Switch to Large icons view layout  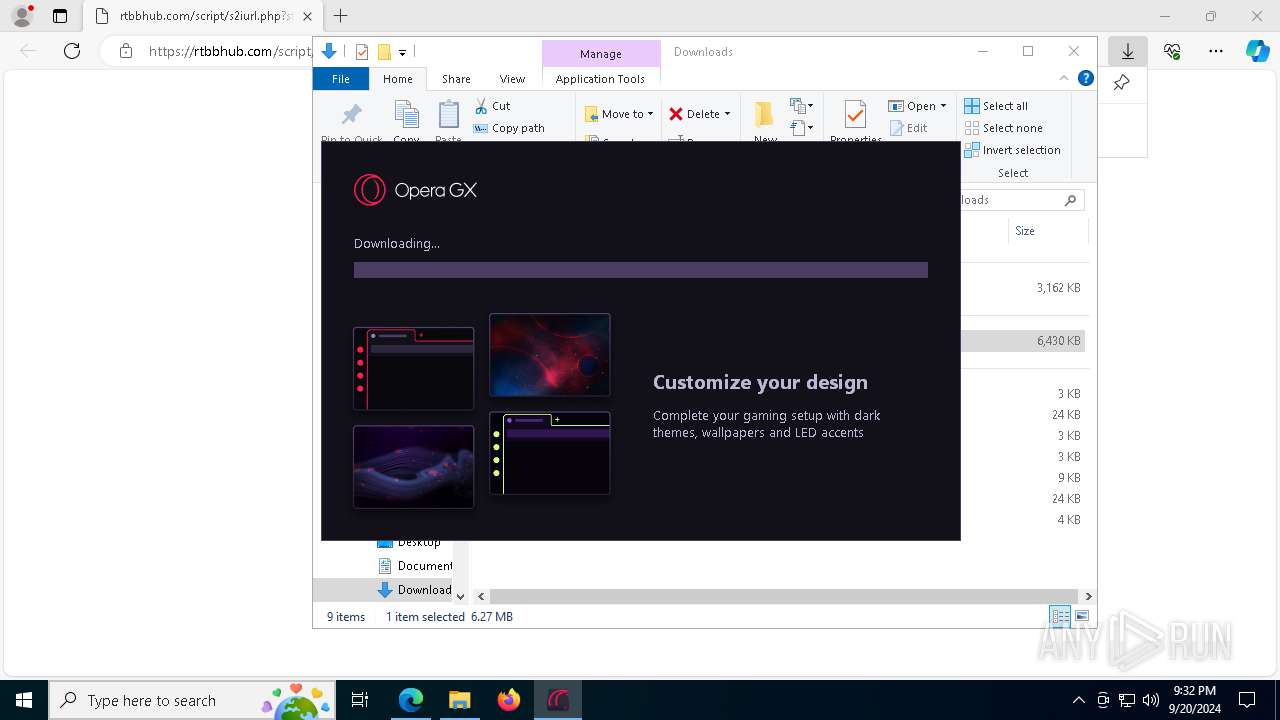click(1081, 617)
